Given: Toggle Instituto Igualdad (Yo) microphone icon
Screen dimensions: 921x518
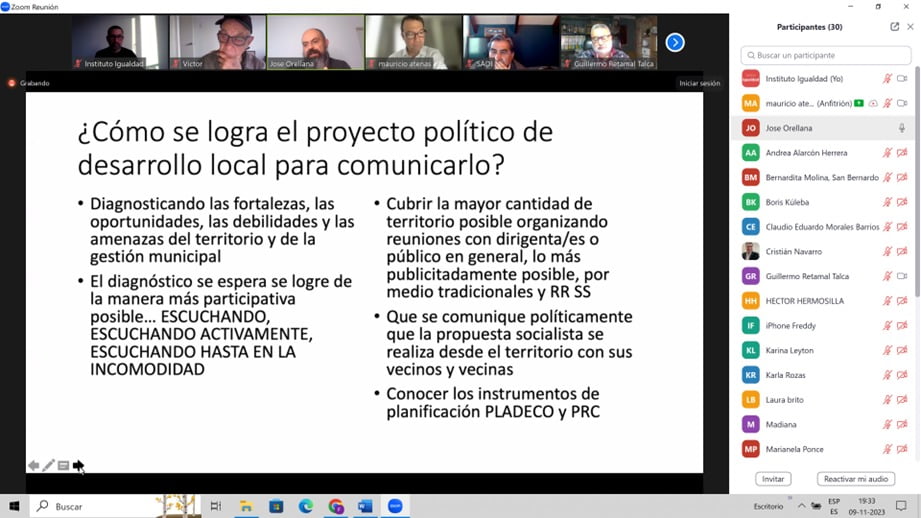Looking at the screenshot, I should click(x=887, y=79).
